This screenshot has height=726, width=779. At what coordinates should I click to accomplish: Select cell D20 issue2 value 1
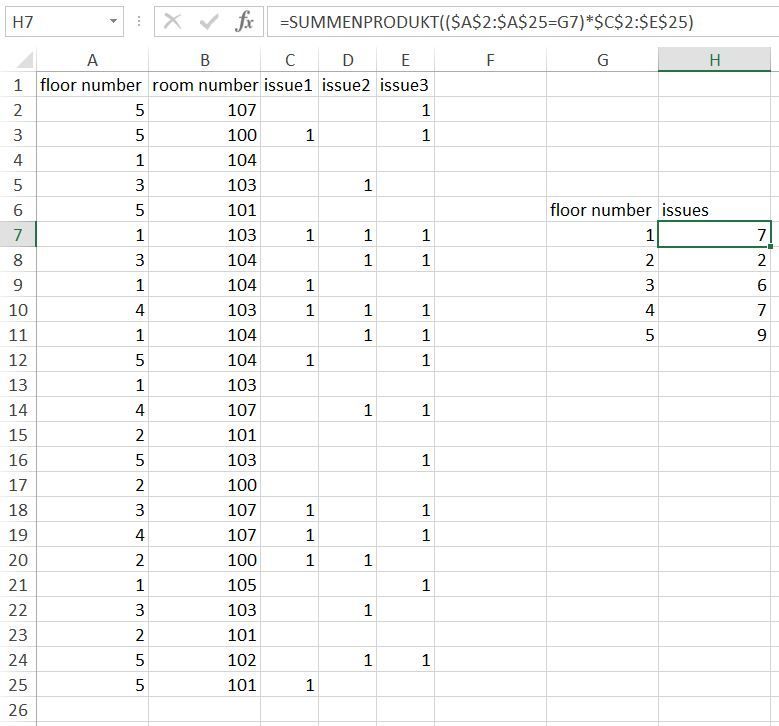pyautogui.click(x=348, y=560)
